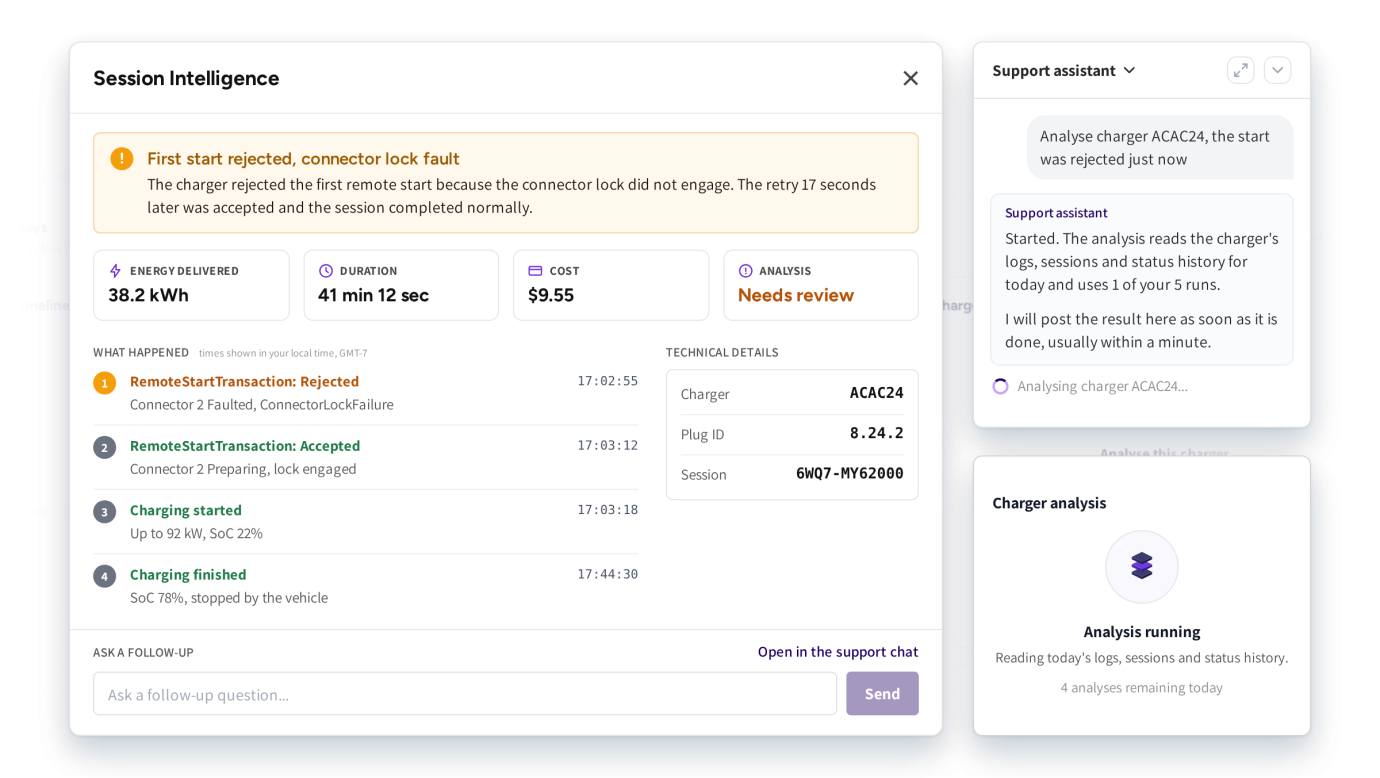The image size is (1380, 778).
Task: Collapse the Support assistant panel
Action: (x=1277, y=70)
